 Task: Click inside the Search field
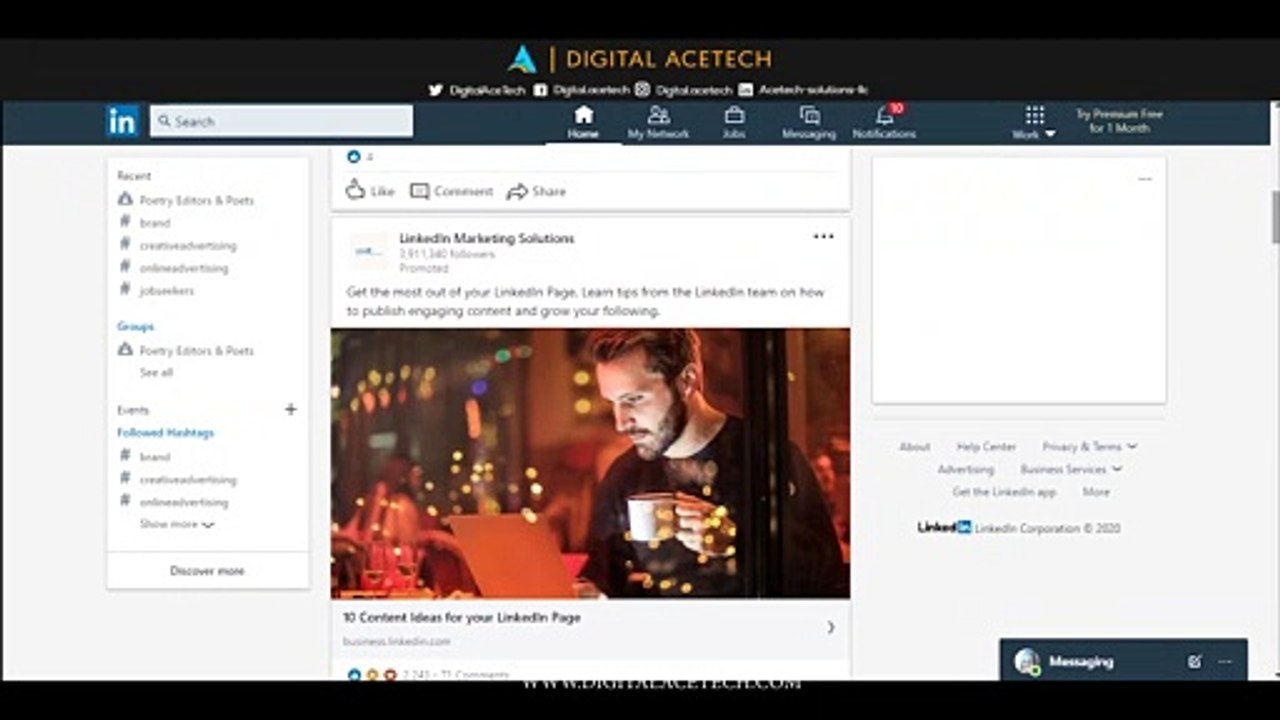(281, 121)
